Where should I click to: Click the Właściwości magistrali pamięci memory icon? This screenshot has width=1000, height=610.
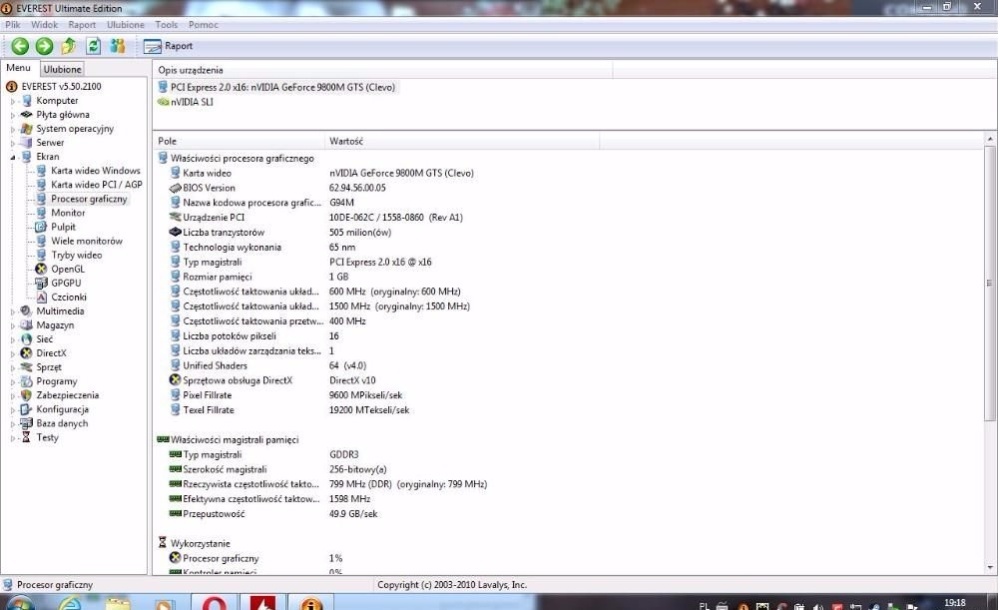163,439
